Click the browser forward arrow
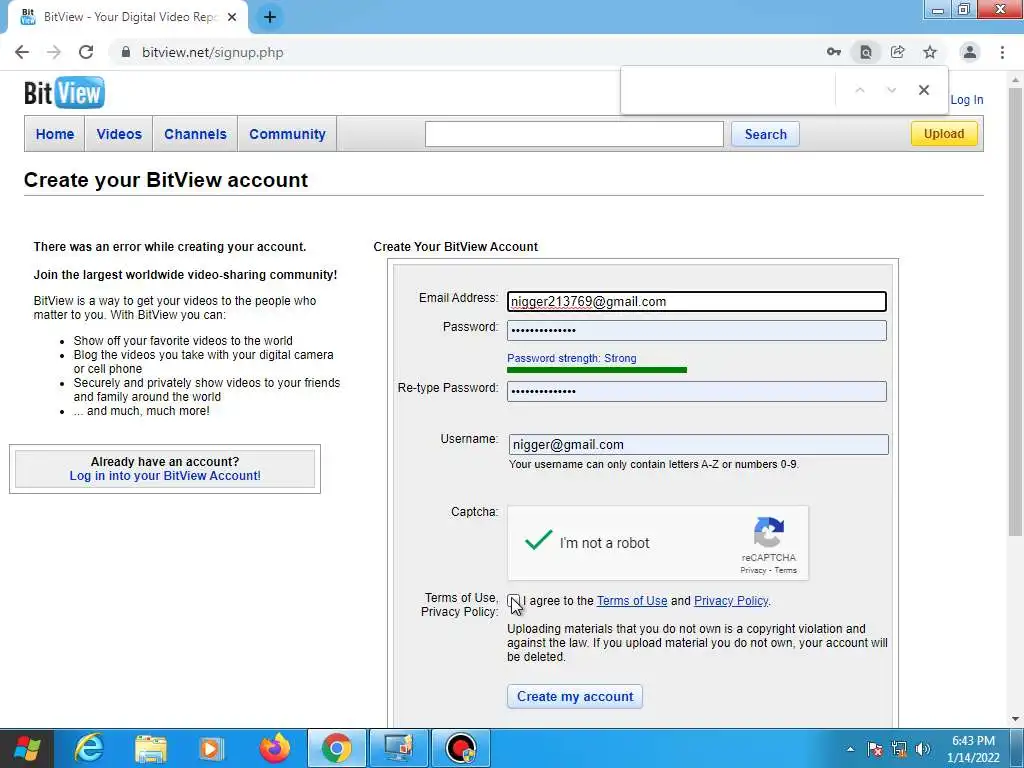The width and height of the screenshot is (1024, 768). pyautogui.click(x=54, y=52)
